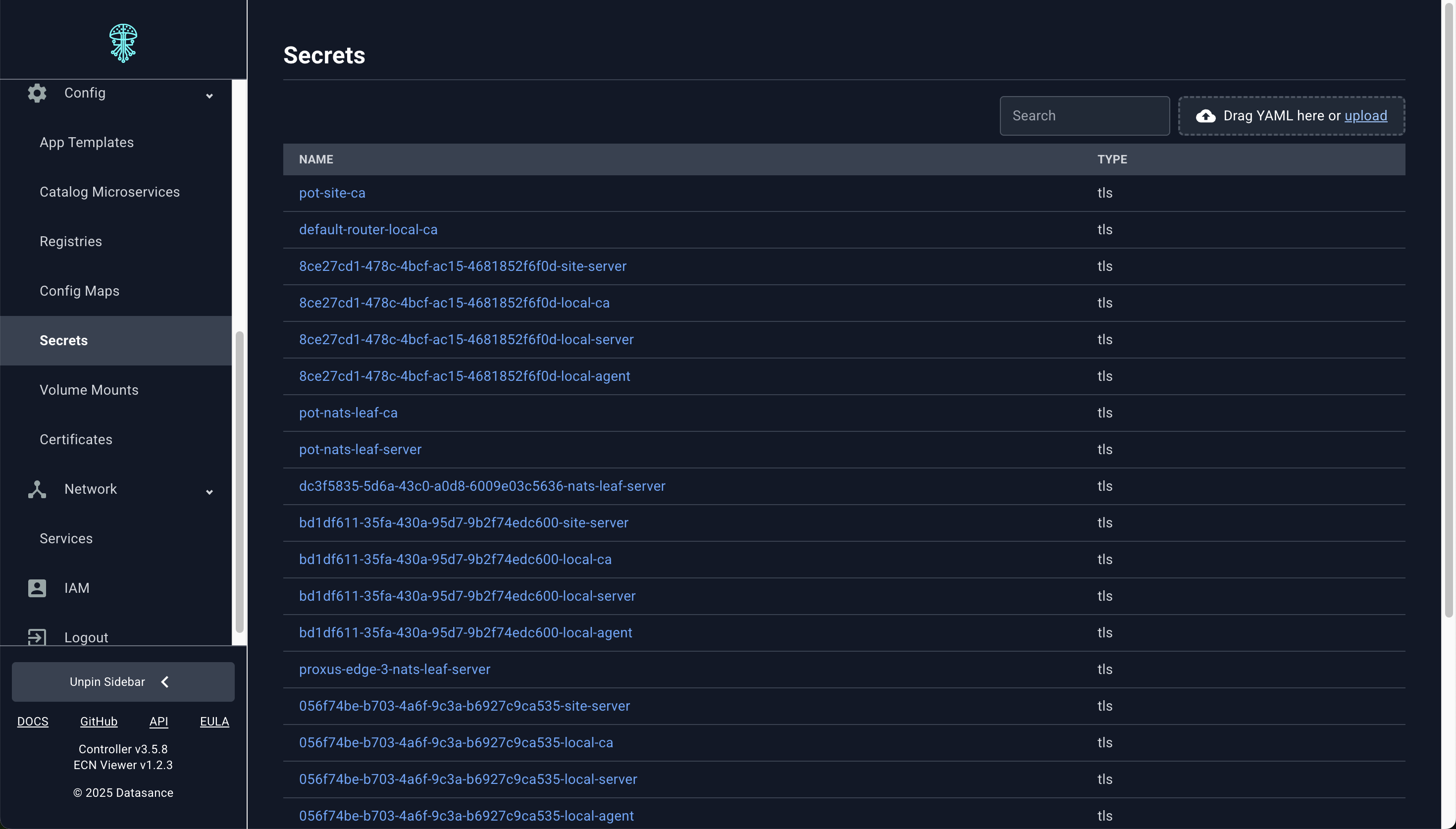Open the proxus-edge-3-nats-leaf-server secret
Viewport: 1456px width, 829px height.
394,669
